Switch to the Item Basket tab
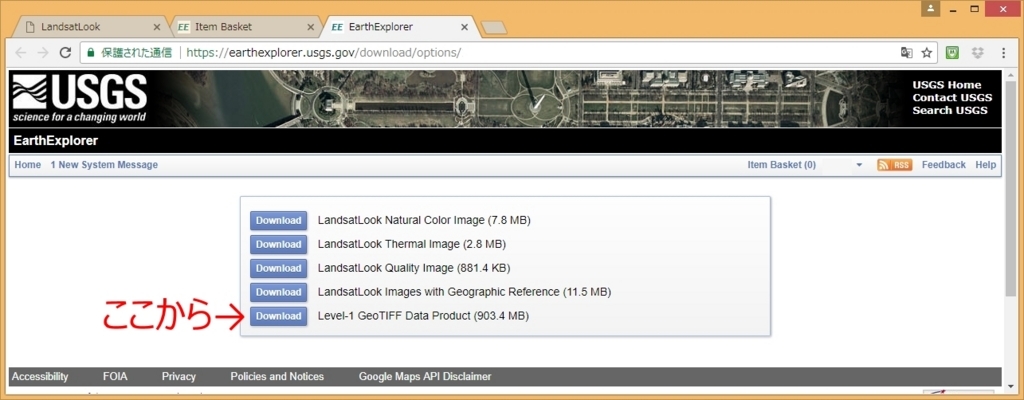1024x400 pixels. click(x=245, y=27)
